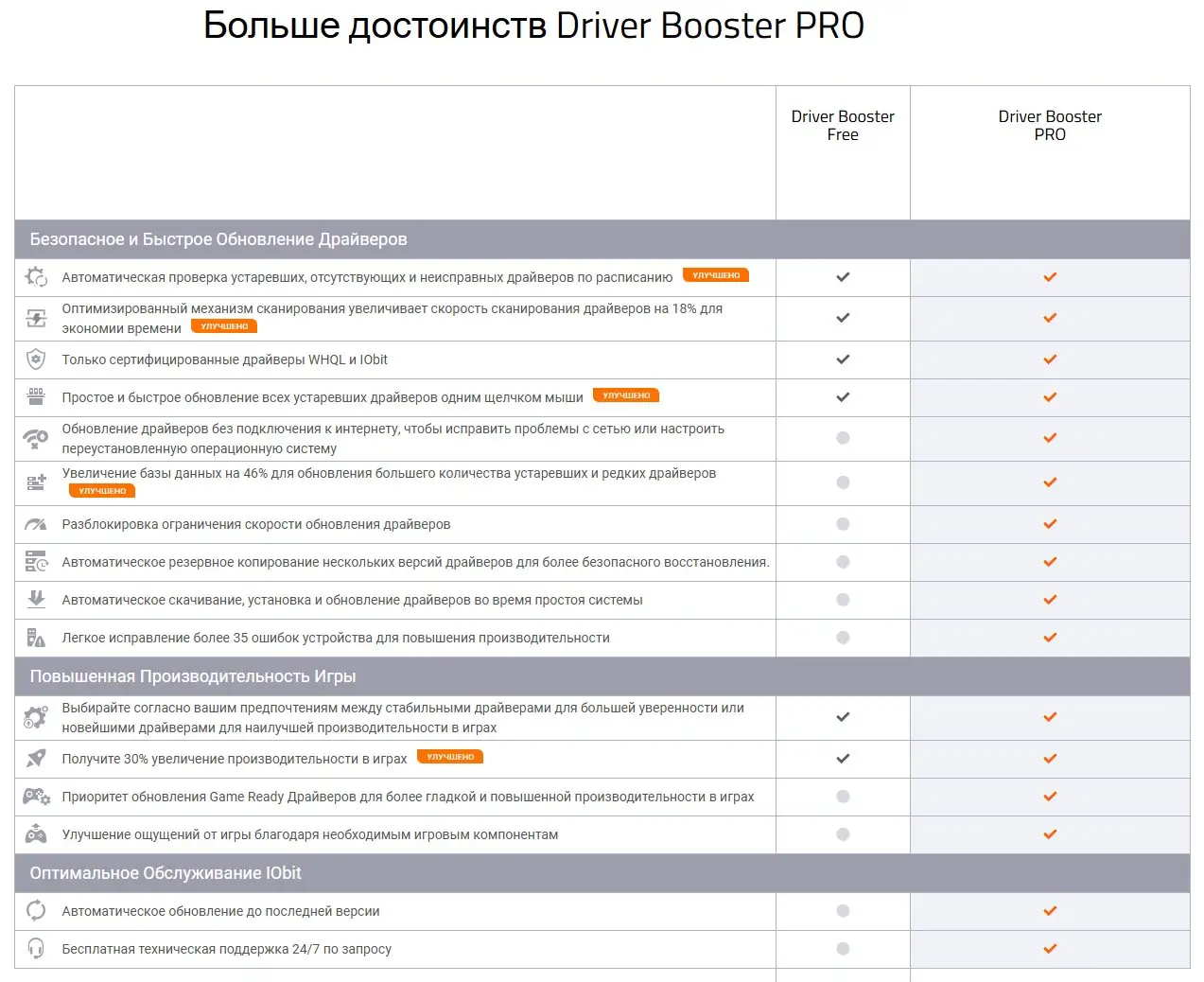Image resolution: width=1204 pixels, height=982 pixels.
Task: Select the one-click keyboard update icon
Action: pyautogui.click(x=36, y=397)
